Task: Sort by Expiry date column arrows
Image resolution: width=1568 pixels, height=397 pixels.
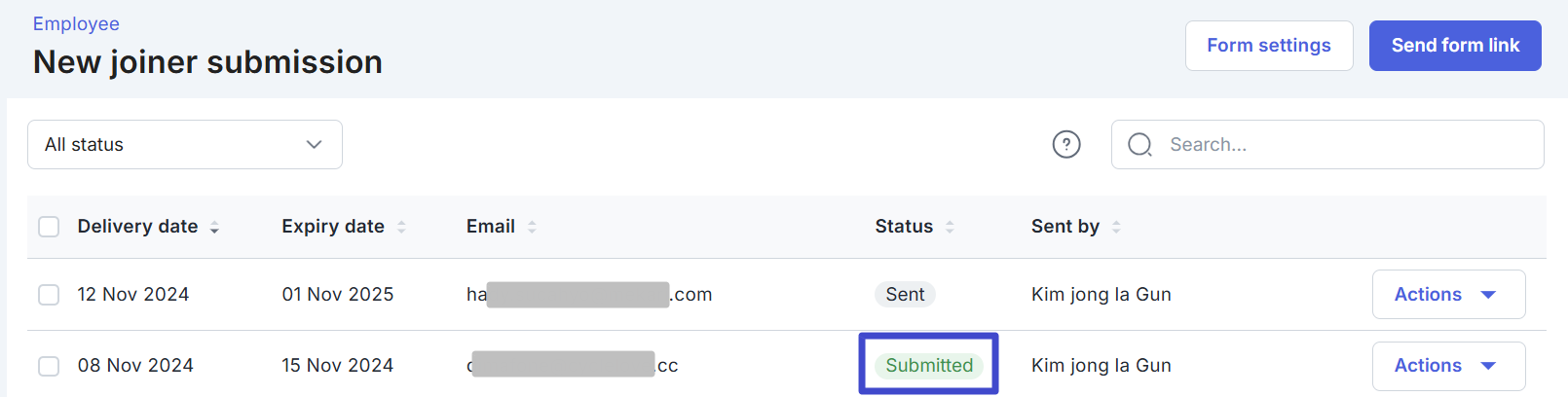Action: click(401, 227)
